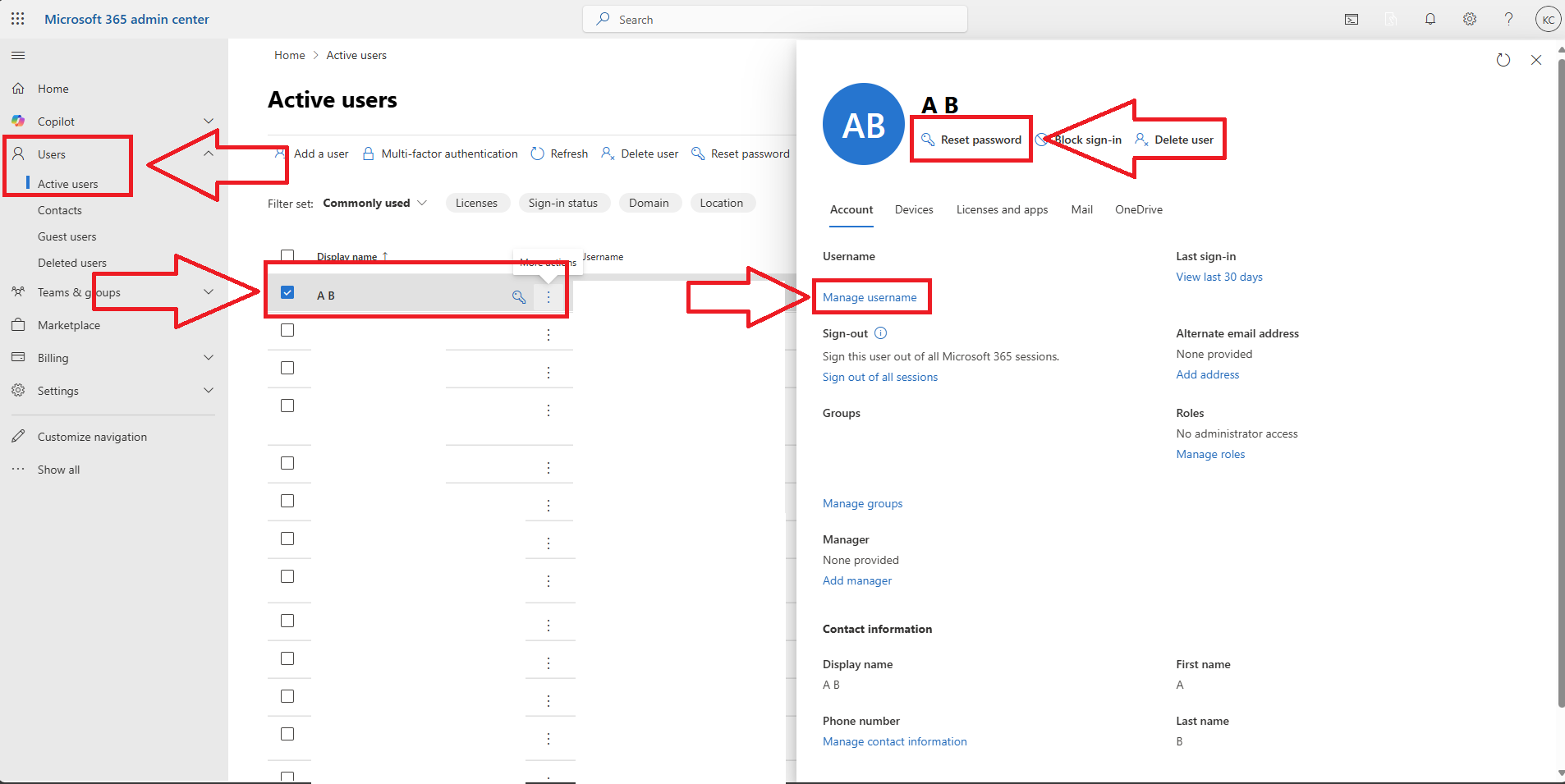
Task: Click into the Search box
Action: 775,19
